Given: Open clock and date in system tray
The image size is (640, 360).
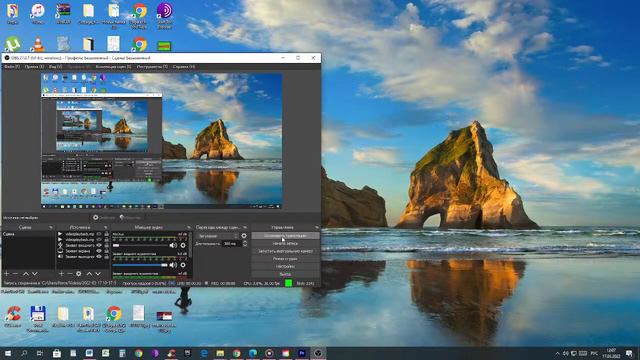Looking at the screenshot, I should click(611, 353).
